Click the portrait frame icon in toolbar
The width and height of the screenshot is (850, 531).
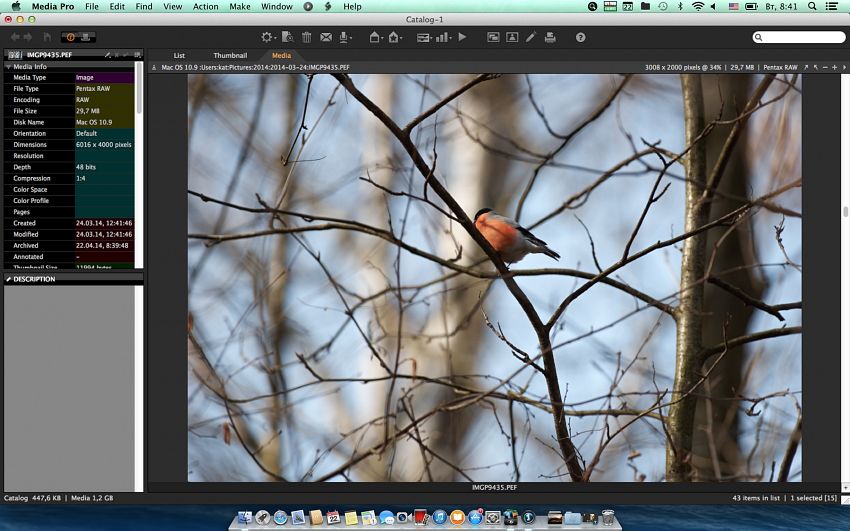[x=512, y=37]
